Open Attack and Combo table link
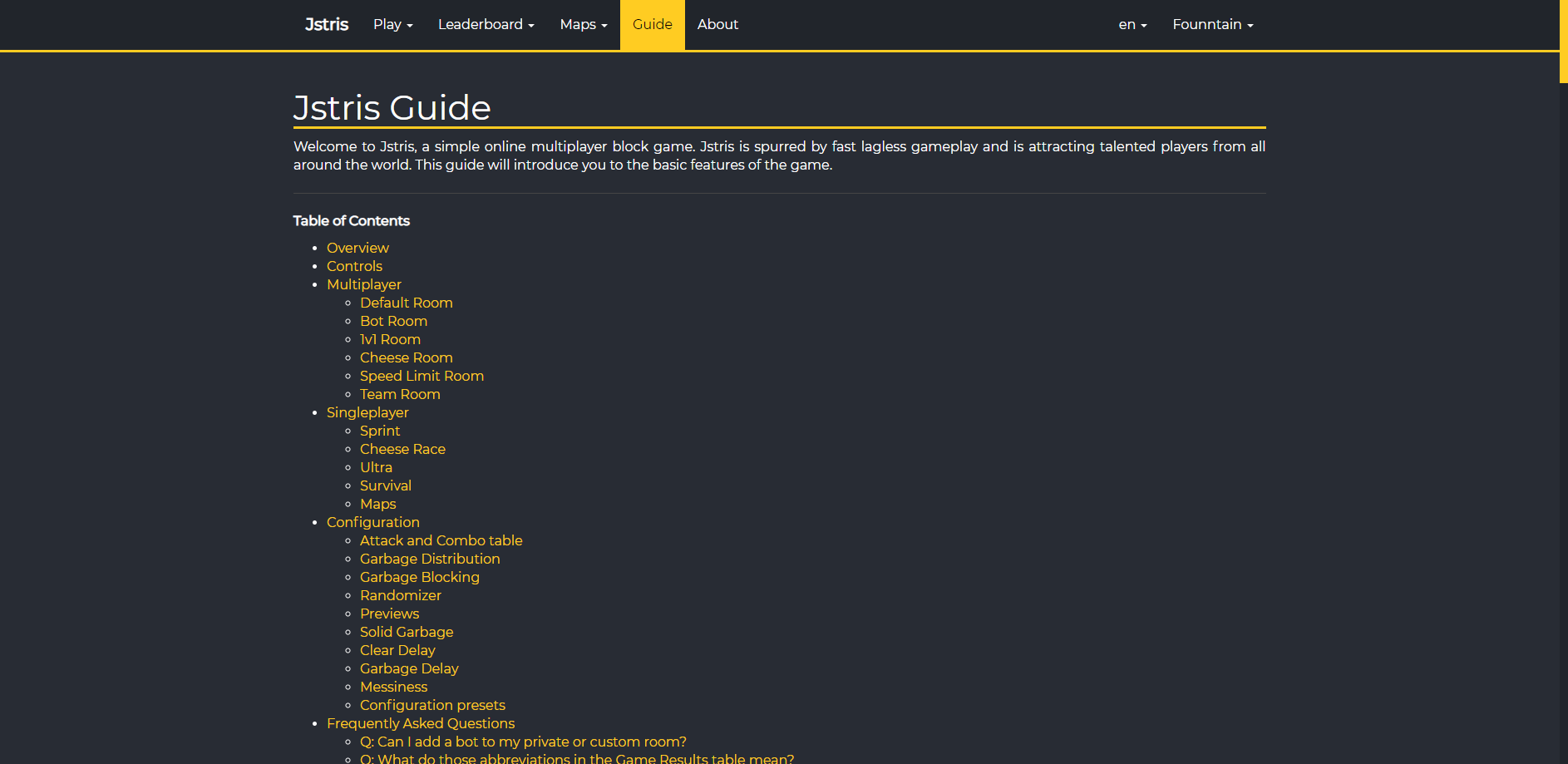Screen dimensions: 1568x764 click(x=441, y=540)
